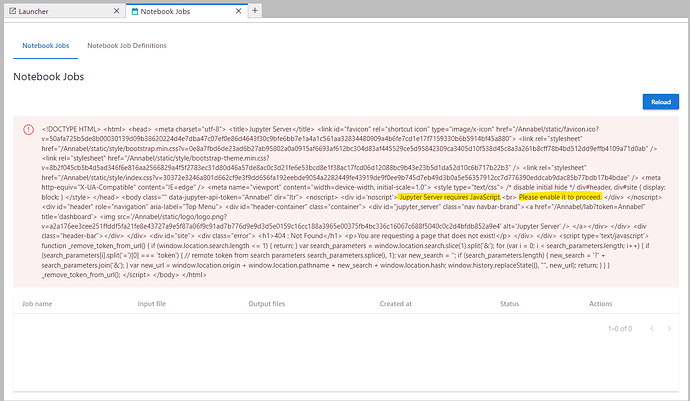Click the red error alert icon

click(x=29, y=129)
